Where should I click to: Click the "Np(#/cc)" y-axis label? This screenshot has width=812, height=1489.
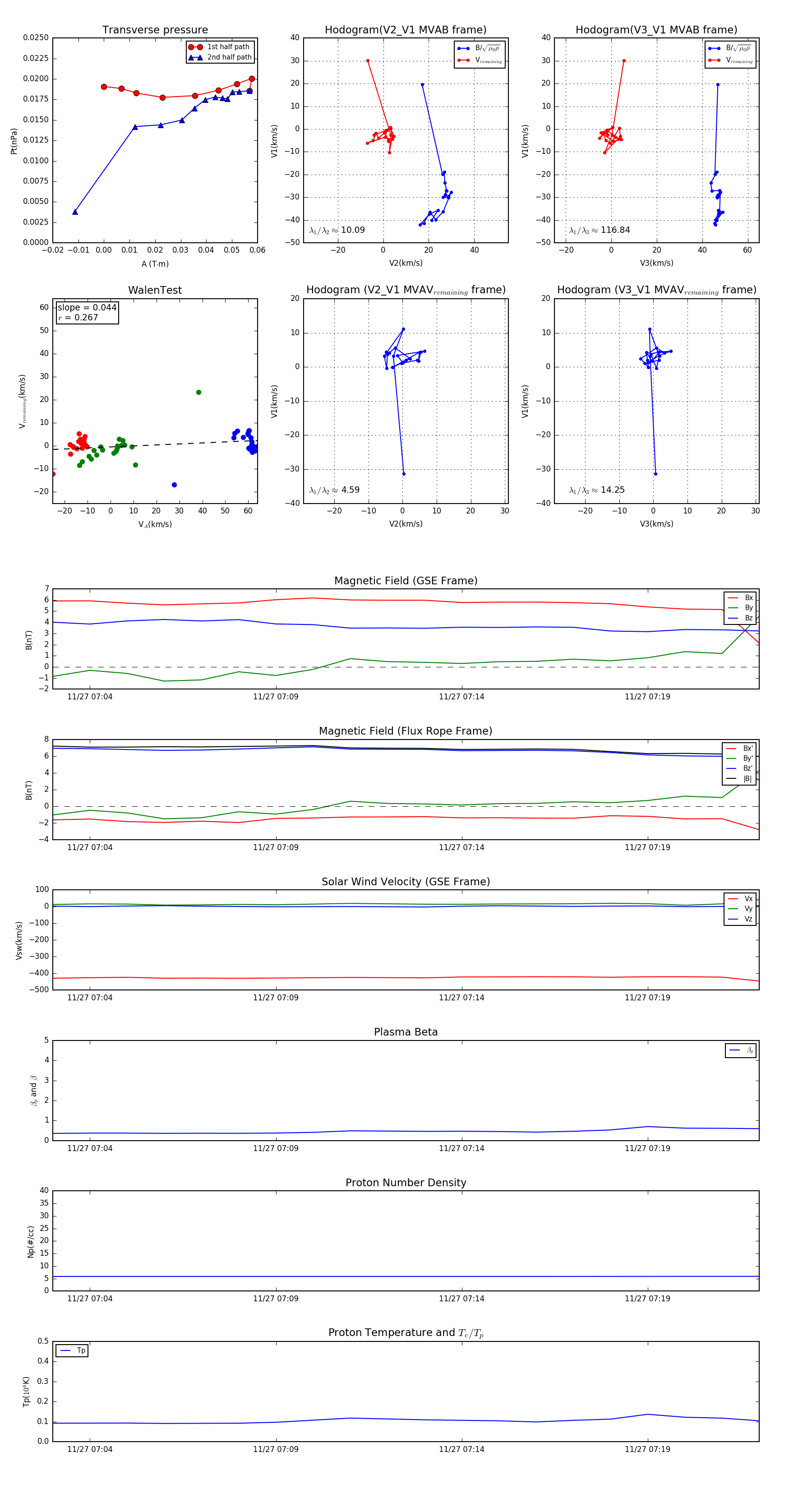click(30, 1241)
